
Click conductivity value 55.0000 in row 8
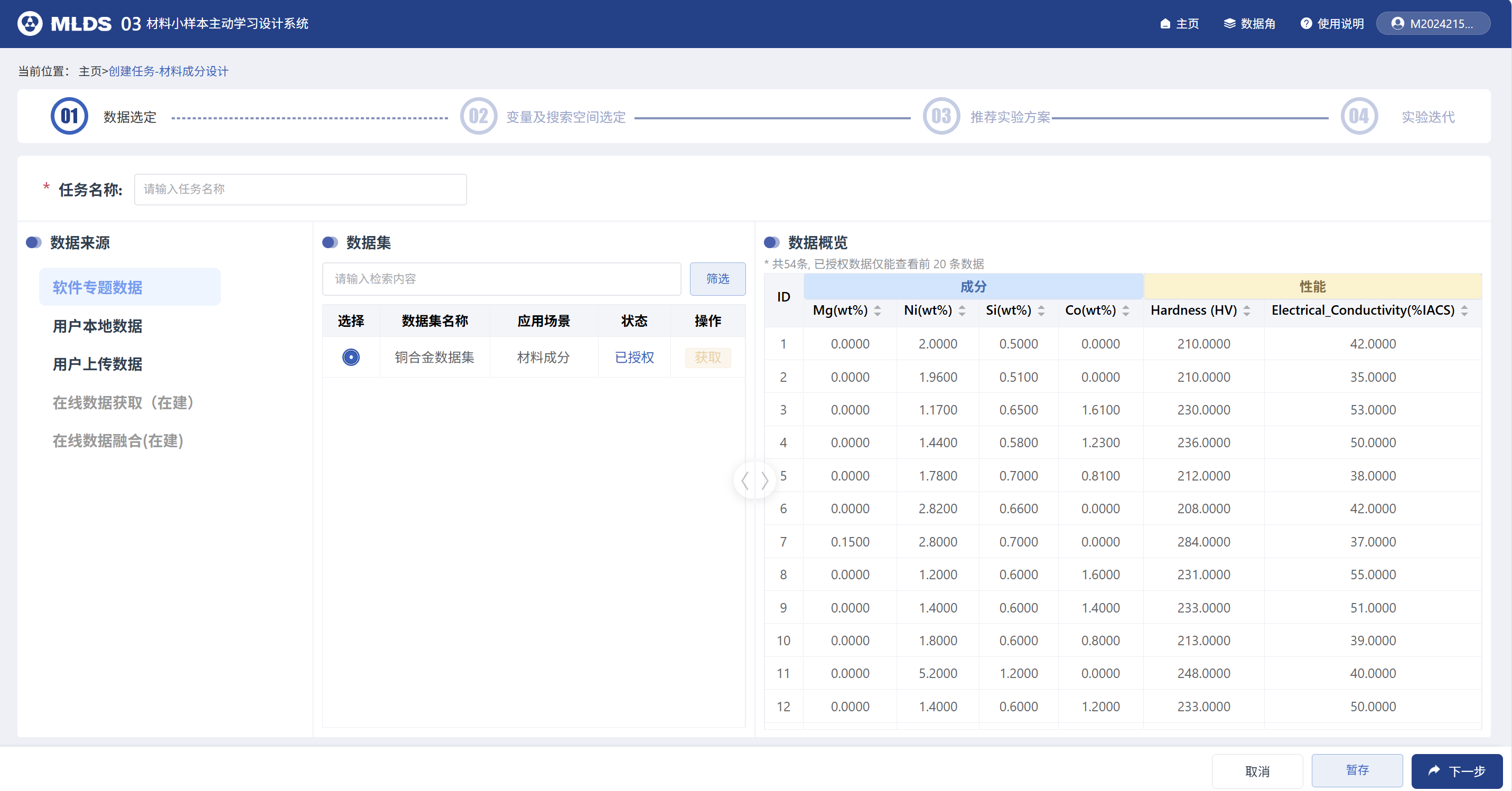(x=1373, y=575)
